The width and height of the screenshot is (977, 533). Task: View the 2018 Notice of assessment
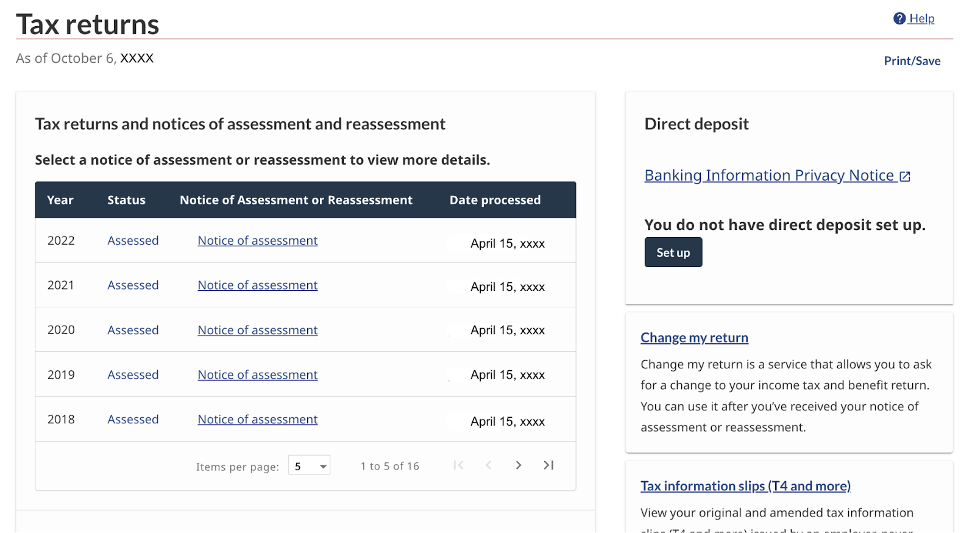[x=257, y=420]
